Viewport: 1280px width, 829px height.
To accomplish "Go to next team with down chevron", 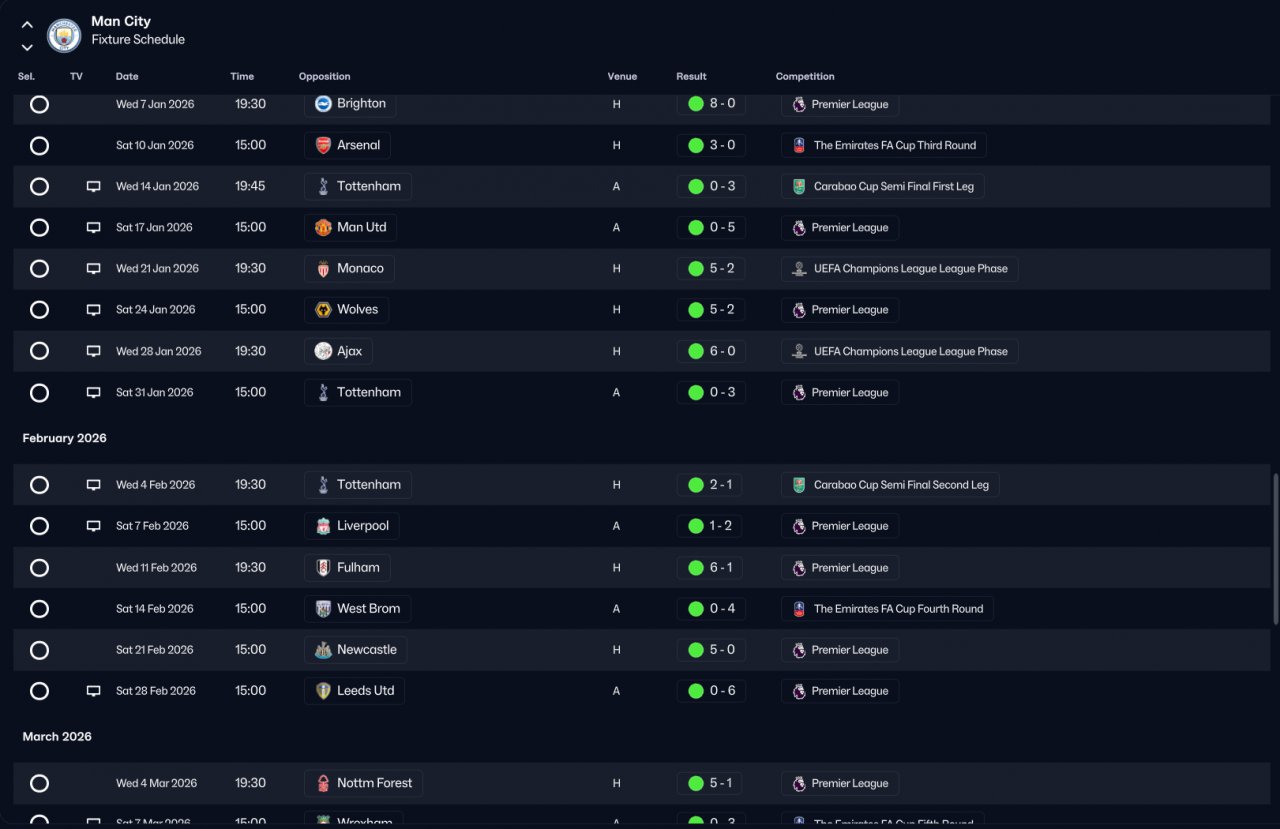I will click(27, 47).
